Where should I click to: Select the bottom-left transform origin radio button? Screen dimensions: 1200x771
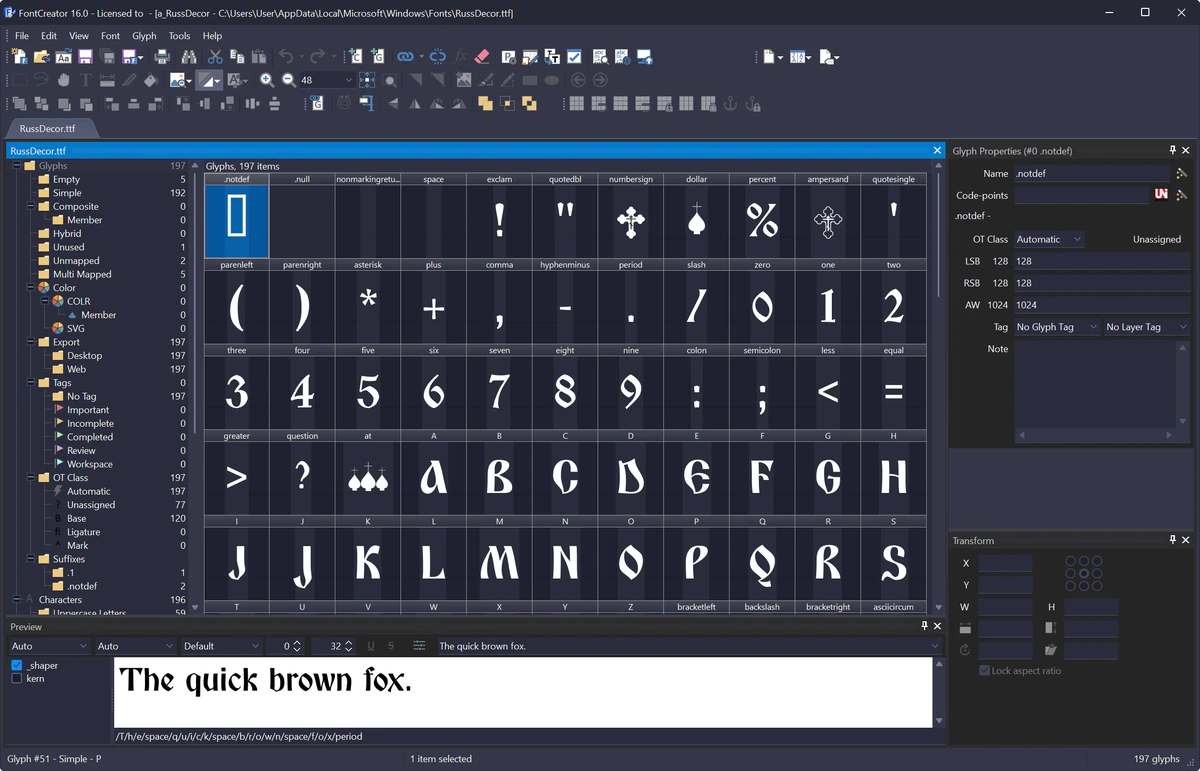point(1071,587)
